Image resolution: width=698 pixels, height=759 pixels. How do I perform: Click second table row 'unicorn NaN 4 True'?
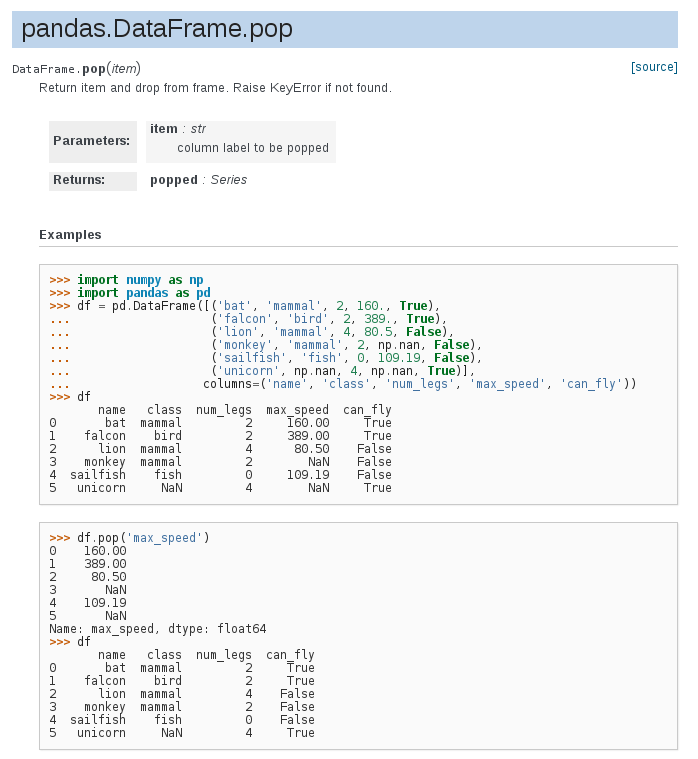click(182, 734)
